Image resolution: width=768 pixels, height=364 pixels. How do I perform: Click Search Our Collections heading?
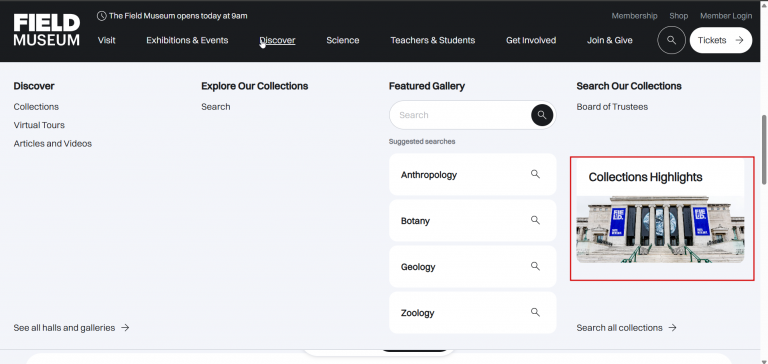629,86
